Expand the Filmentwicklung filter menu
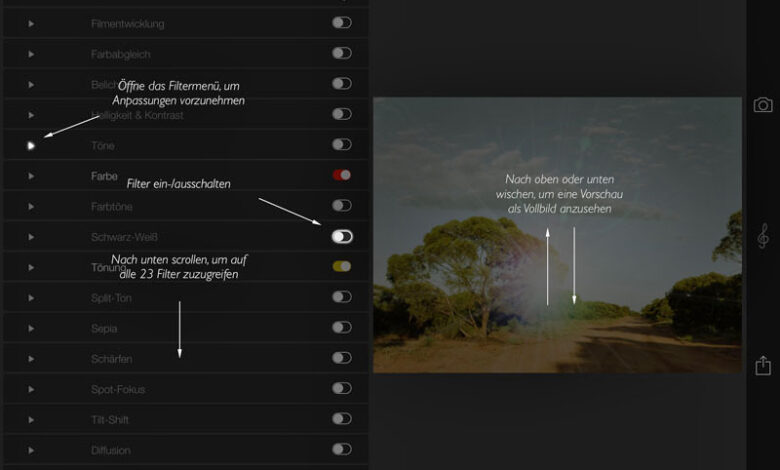 [31, 23]
